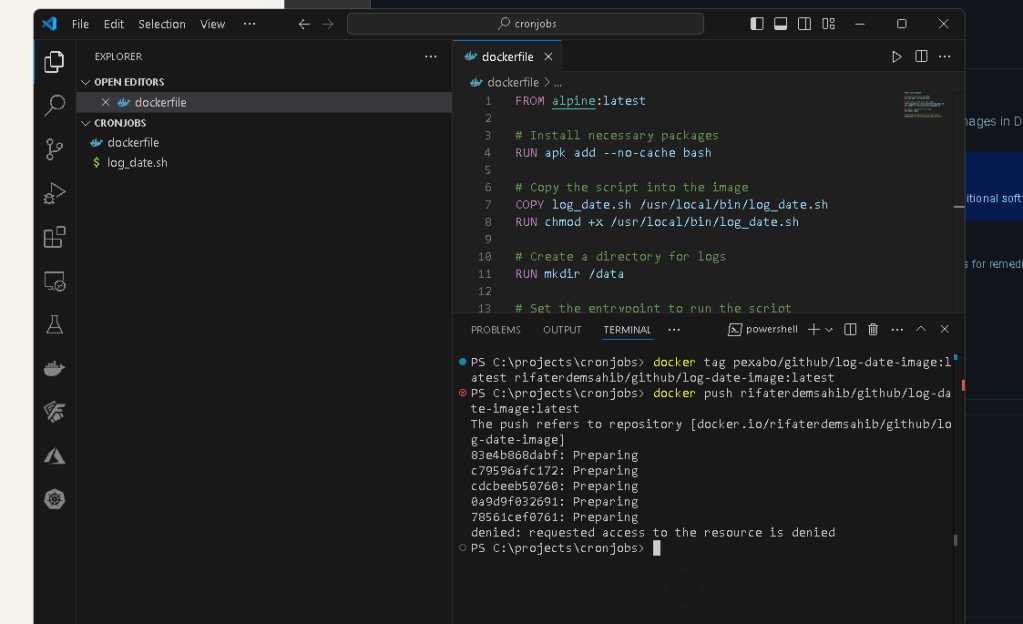Run the dockerfile with play icon
This screenshot has height=624, width=1023.
(x=896, y=57)
